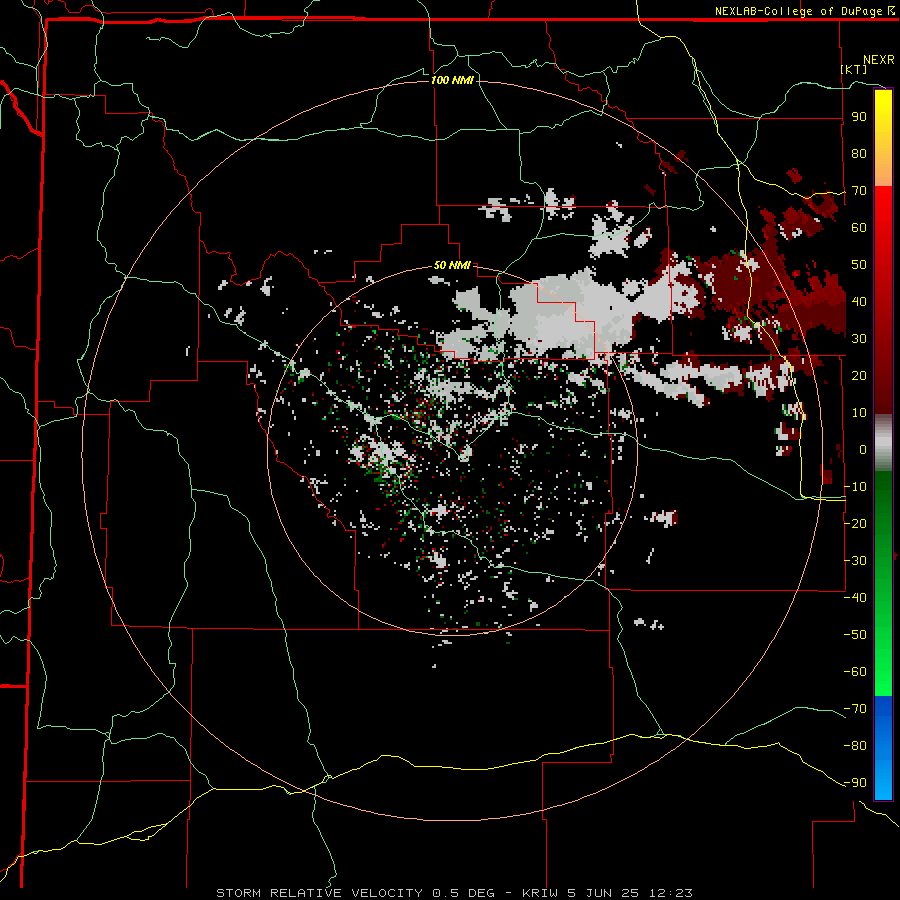Click the gray zero-velocity colorbar segment

click(x=883, y=443)
